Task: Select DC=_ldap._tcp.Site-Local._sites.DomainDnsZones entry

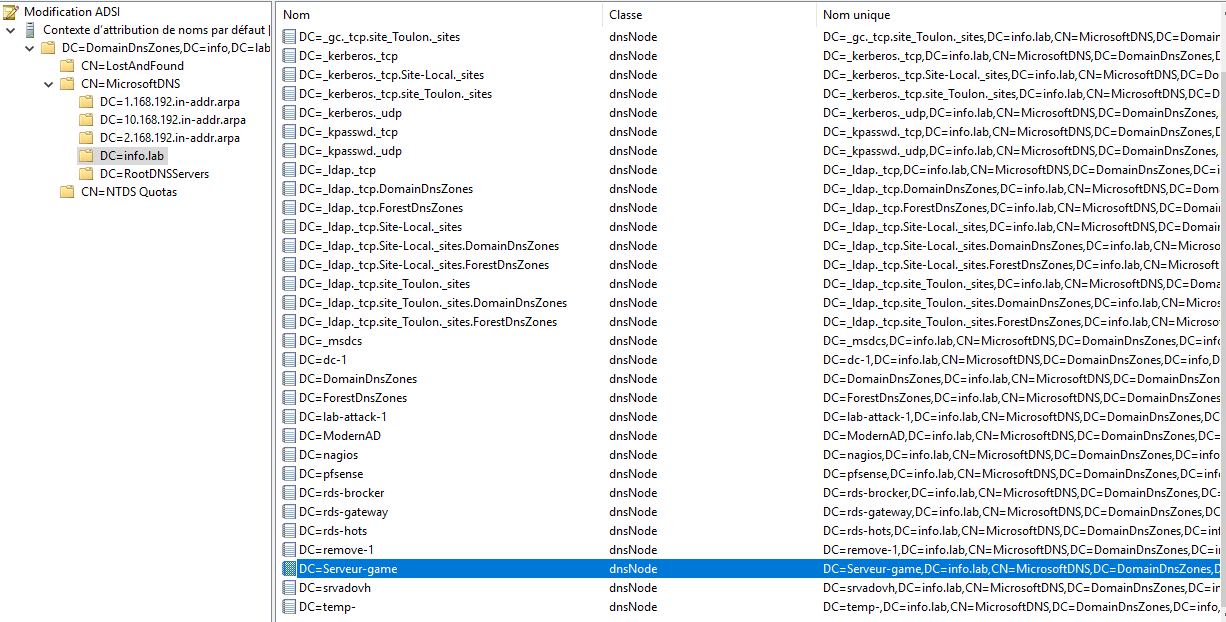Action: click(428, 246)
